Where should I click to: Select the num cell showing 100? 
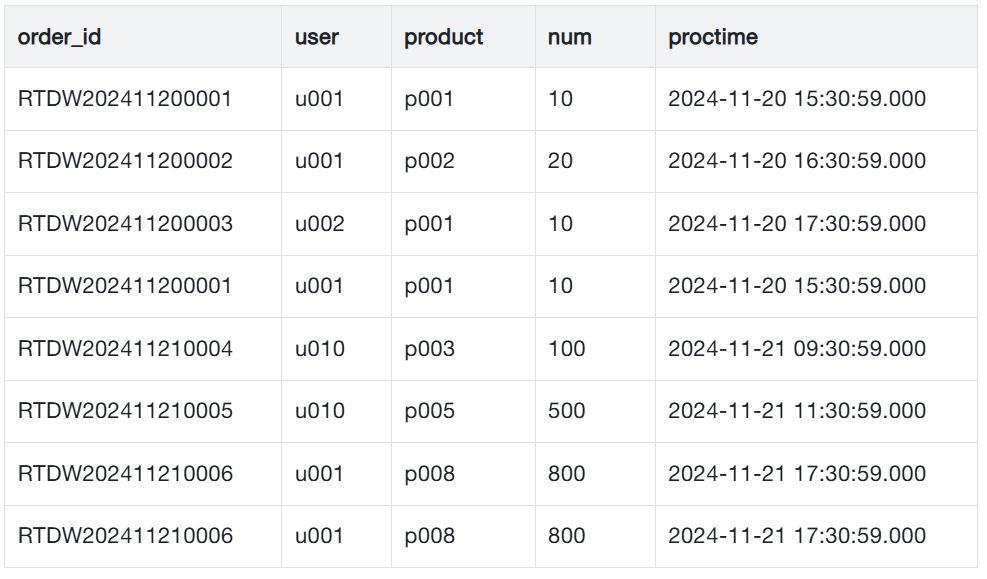click(x=566, y=349)
